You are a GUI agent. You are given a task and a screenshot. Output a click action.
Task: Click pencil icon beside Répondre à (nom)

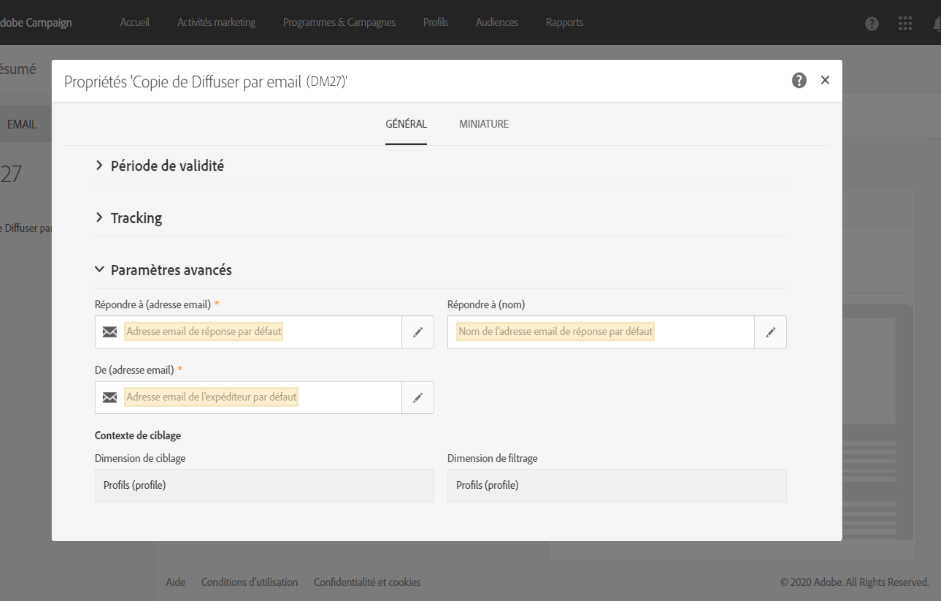click(x=770, y=332)
